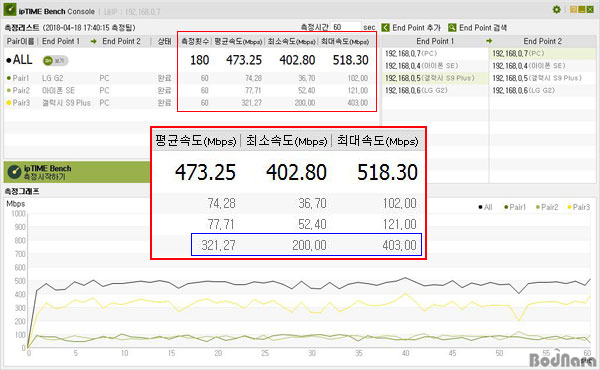Sort by 최대속도 column header

pos(345,41)
